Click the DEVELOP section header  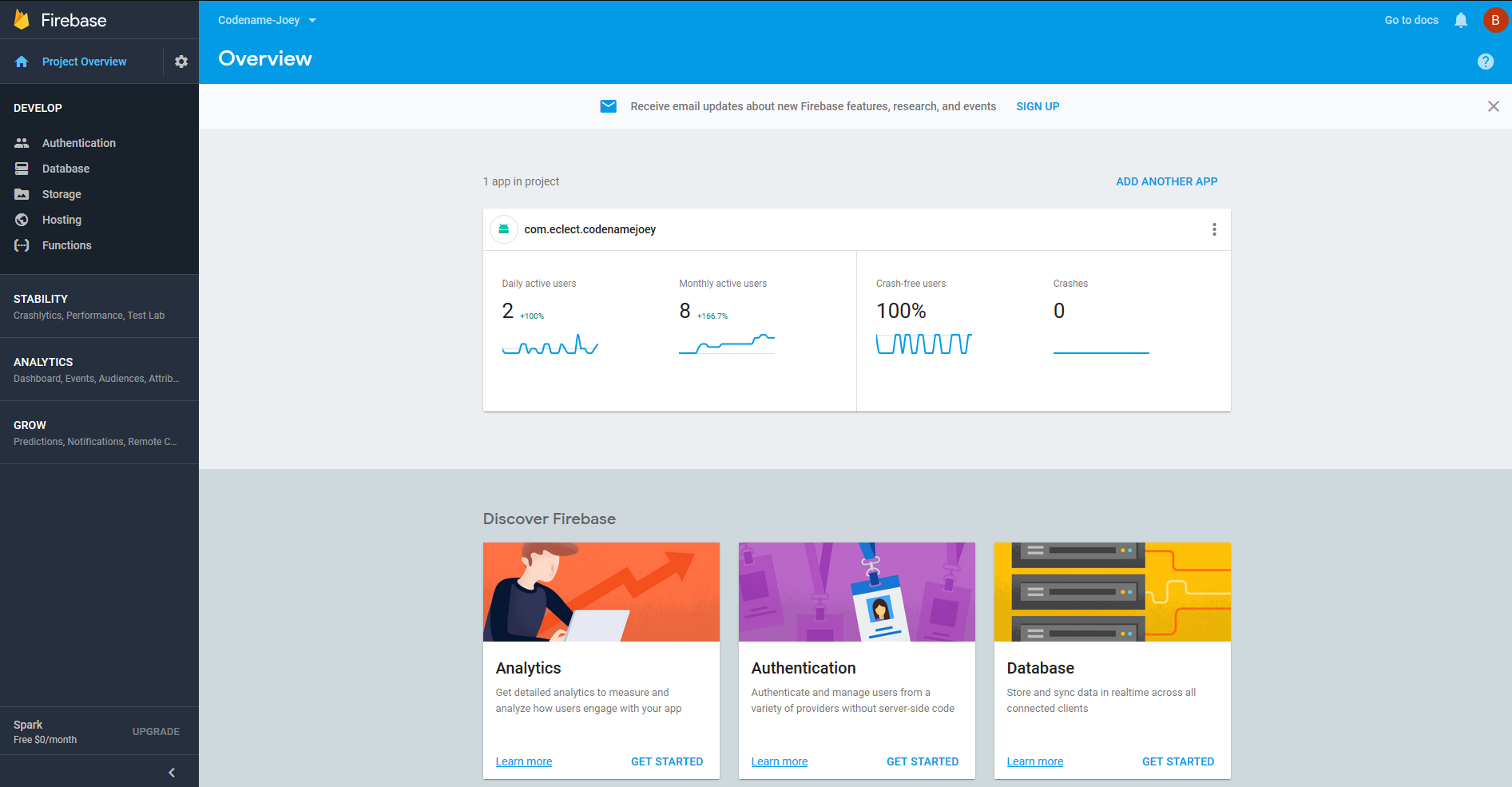[x=38, y=108]
